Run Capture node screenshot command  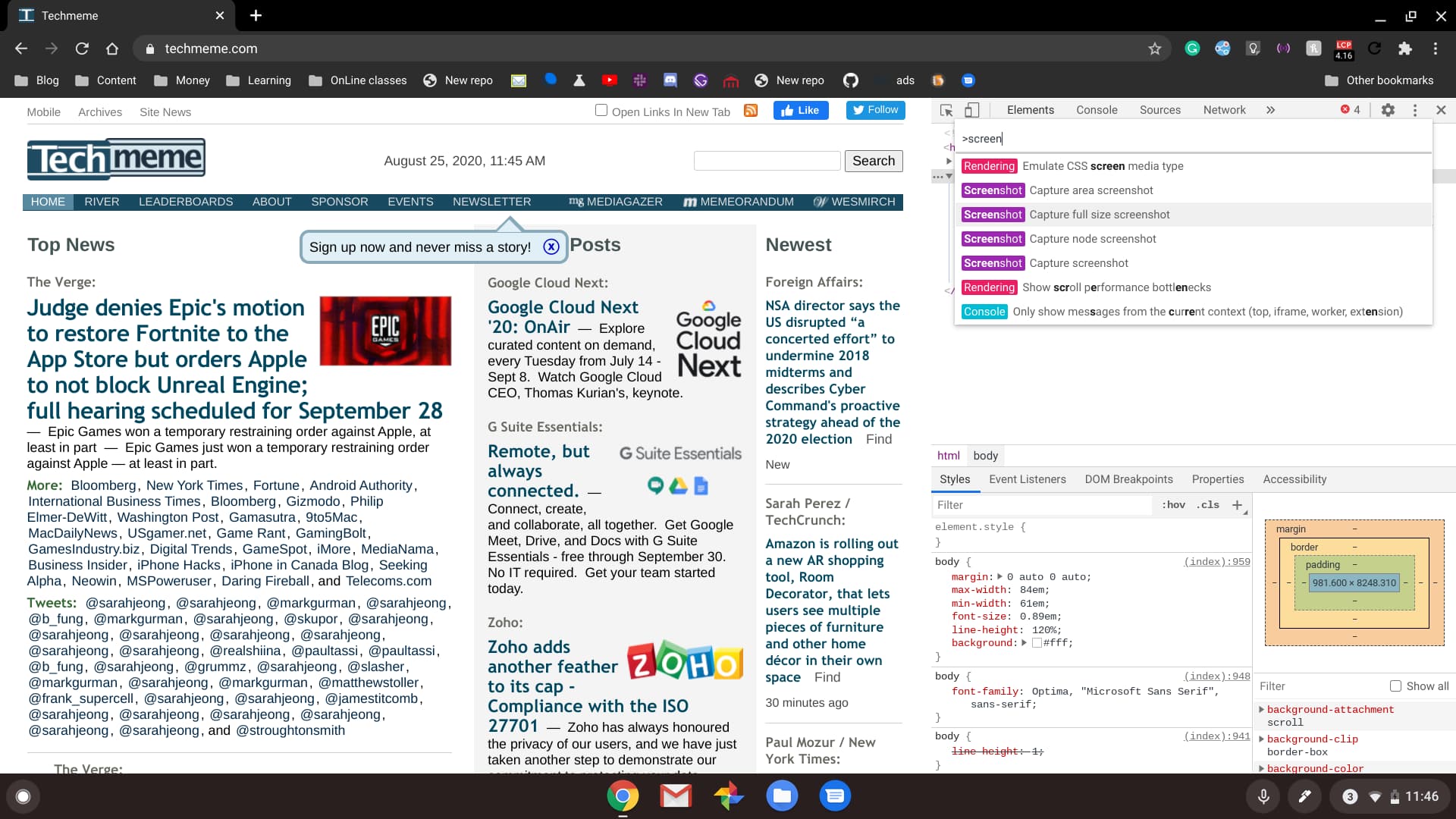[x=1193, y=239]
